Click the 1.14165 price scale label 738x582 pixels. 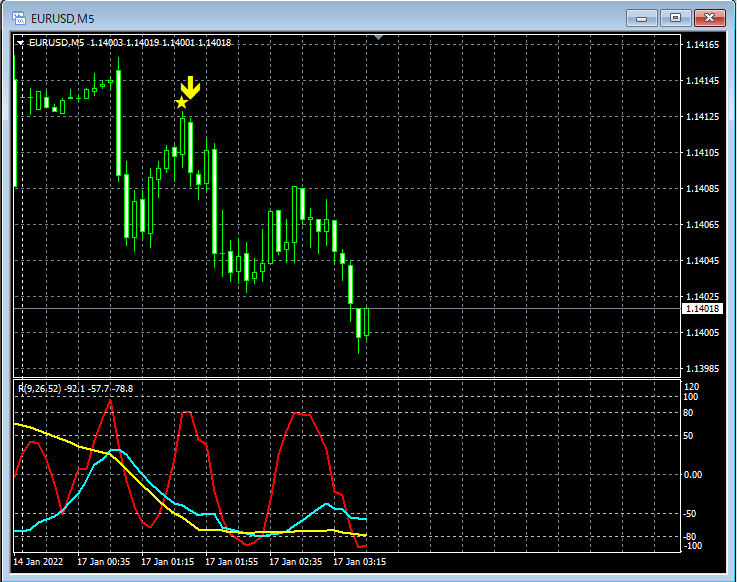[702, 45]
